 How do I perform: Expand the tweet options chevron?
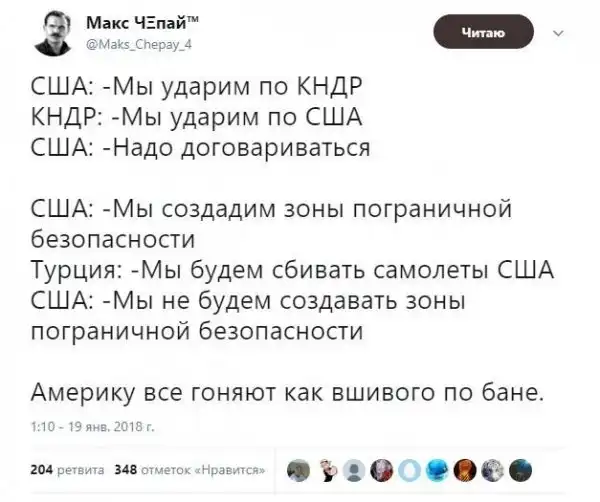tap(556, 33)
